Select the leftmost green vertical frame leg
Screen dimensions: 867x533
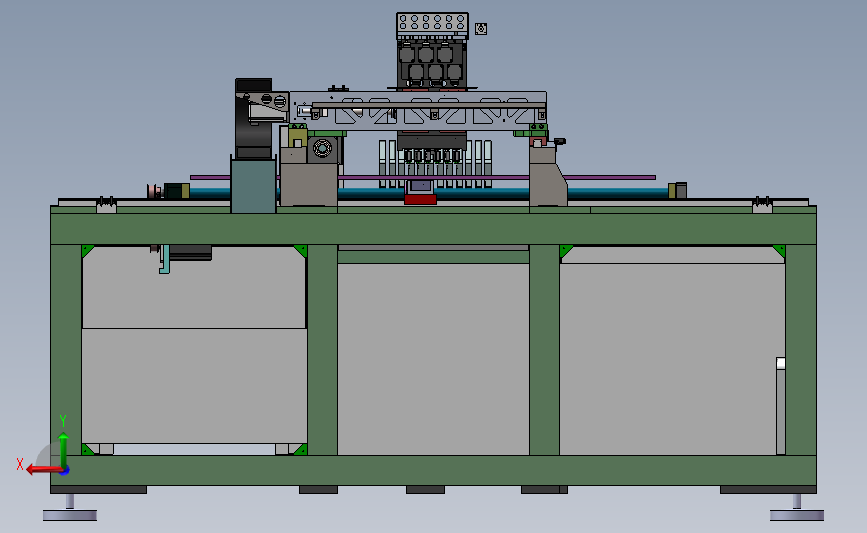click(x=66, y=350)
